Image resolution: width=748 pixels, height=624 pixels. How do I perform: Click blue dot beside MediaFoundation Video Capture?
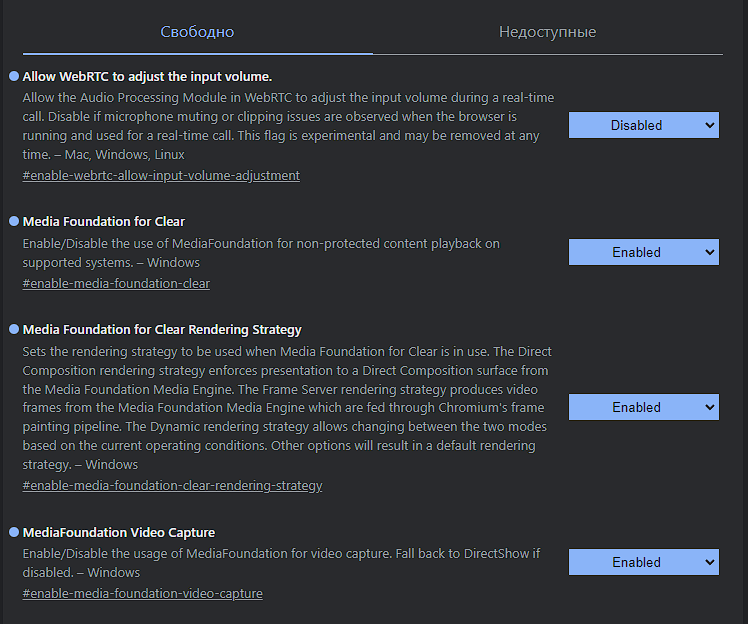14,532
